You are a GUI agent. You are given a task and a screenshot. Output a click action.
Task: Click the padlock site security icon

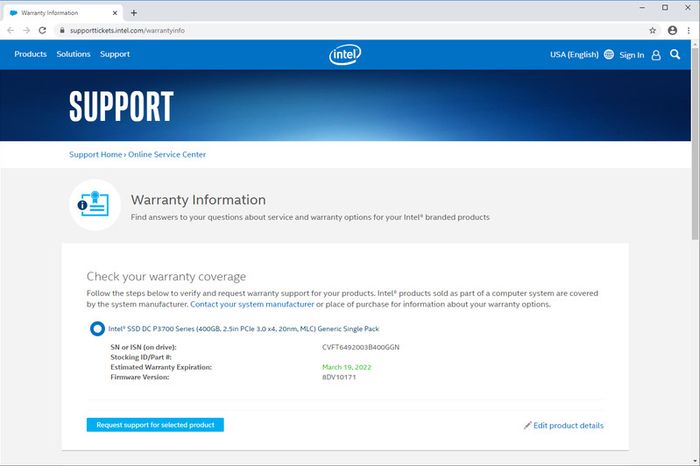point(62,30)
